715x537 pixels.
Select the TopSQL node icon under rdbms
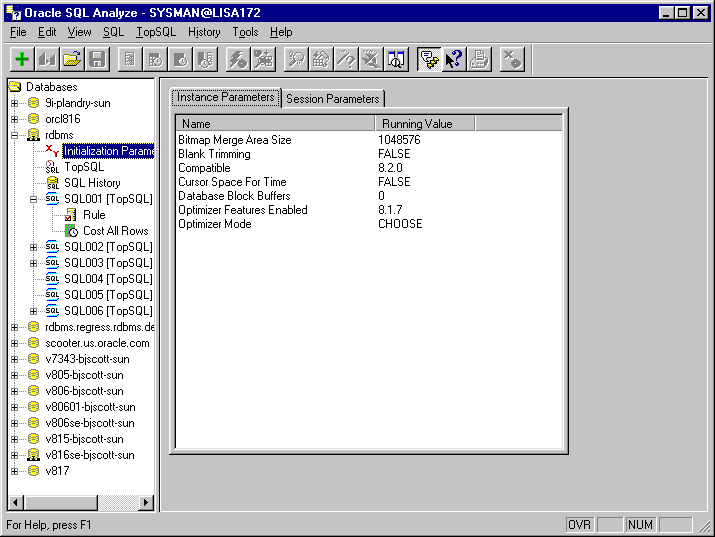click(x=53, y=167)
